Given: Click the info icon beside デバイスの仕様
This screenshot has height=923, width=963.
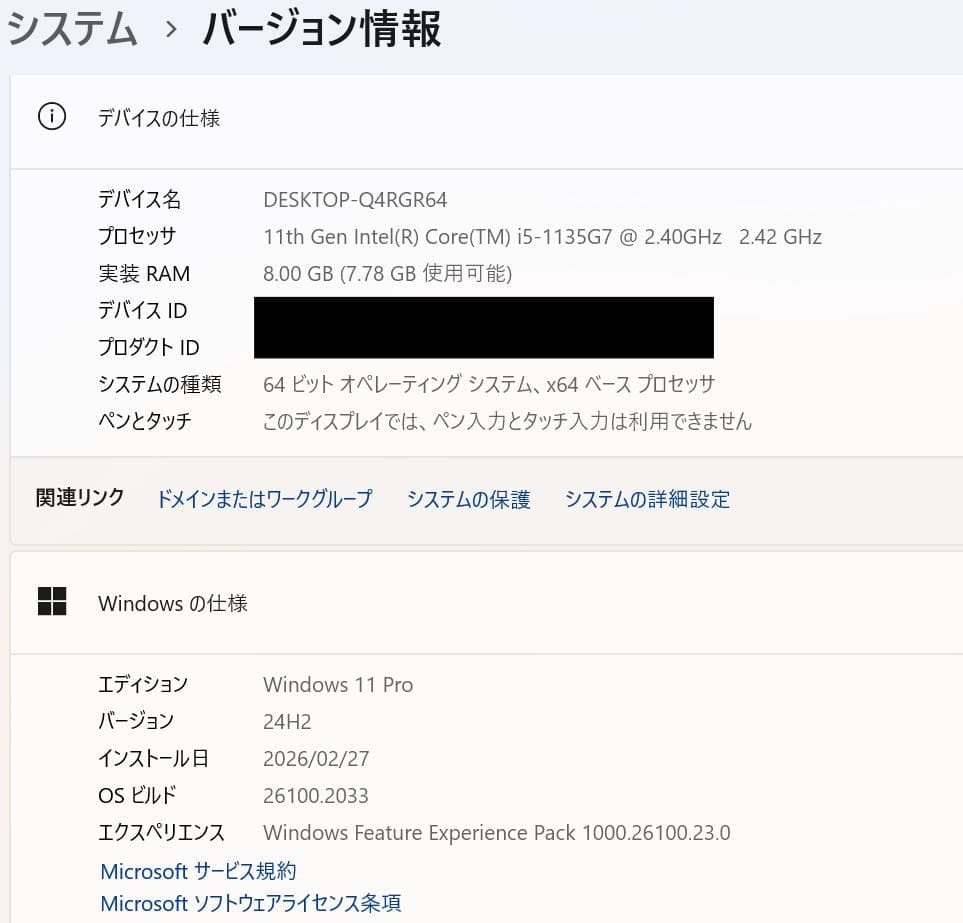Looking at the screenshot, I should tap(51, 115).
